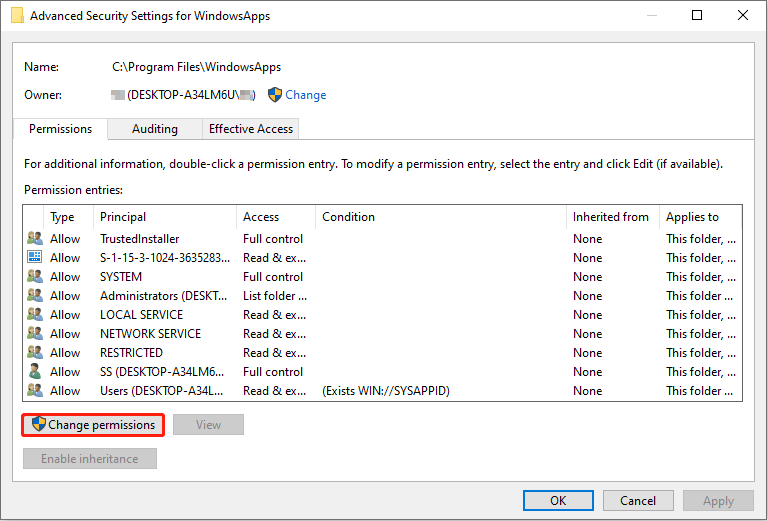
Task: Click the NETWORK SERVICE row's group icon
Action: tap(35, 333)
